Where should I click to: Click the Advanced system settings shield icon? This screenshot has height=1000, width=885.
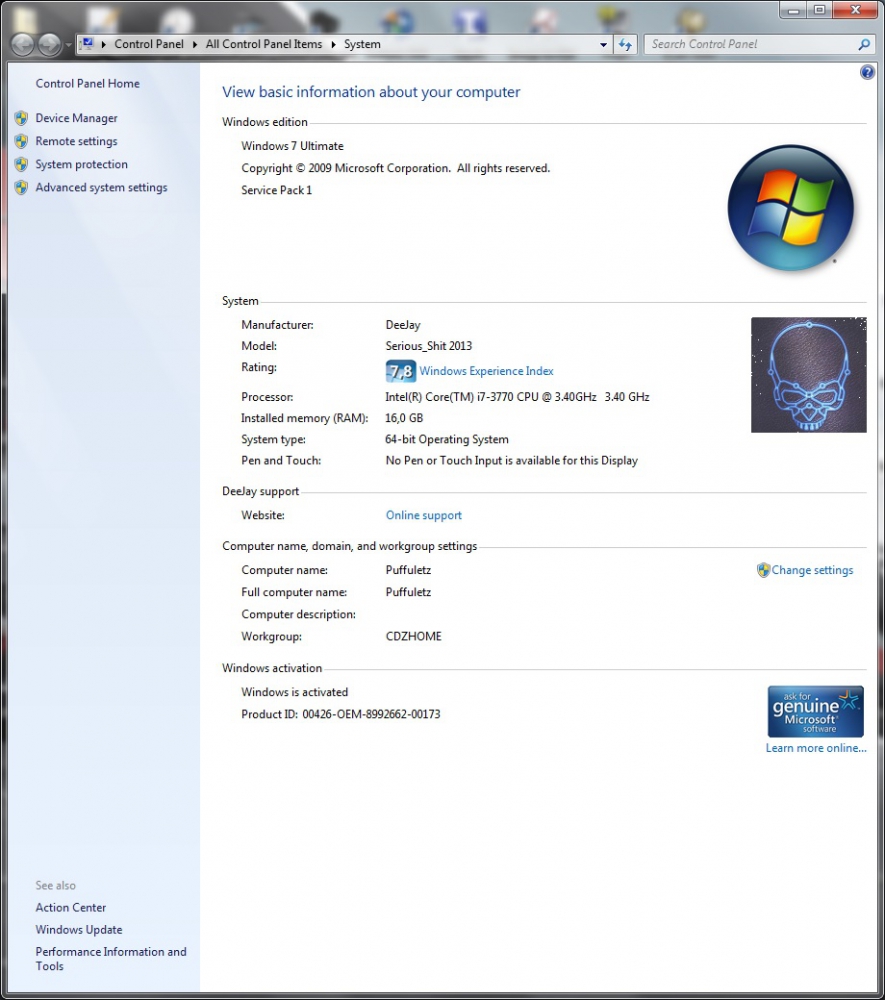click(x=21, y=187)
